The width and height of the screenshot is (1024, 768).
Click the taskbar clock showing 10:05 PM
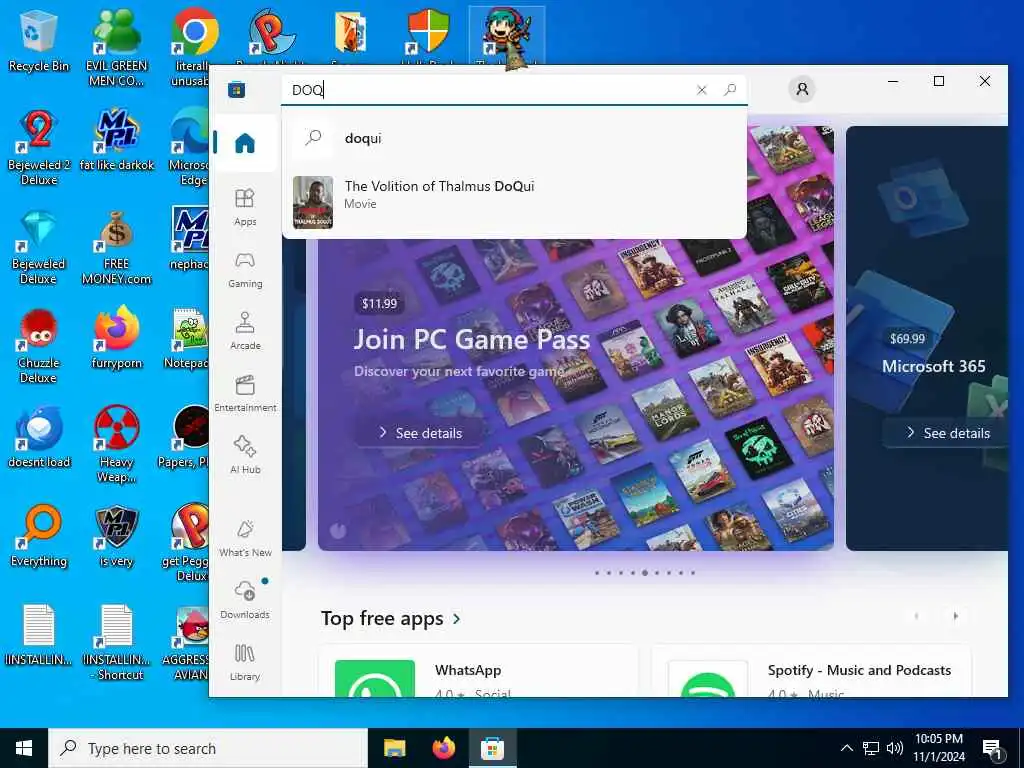pos(938,748)
